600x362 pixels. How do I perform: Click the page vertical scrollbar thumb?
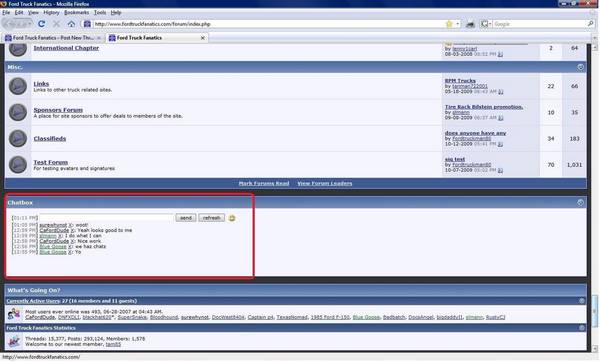pyautogui.click(x=595, y=312)
